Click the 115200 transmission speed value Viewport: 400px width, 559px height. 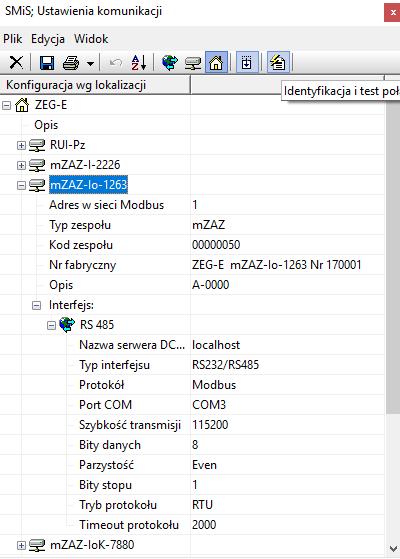click(210, 425)
